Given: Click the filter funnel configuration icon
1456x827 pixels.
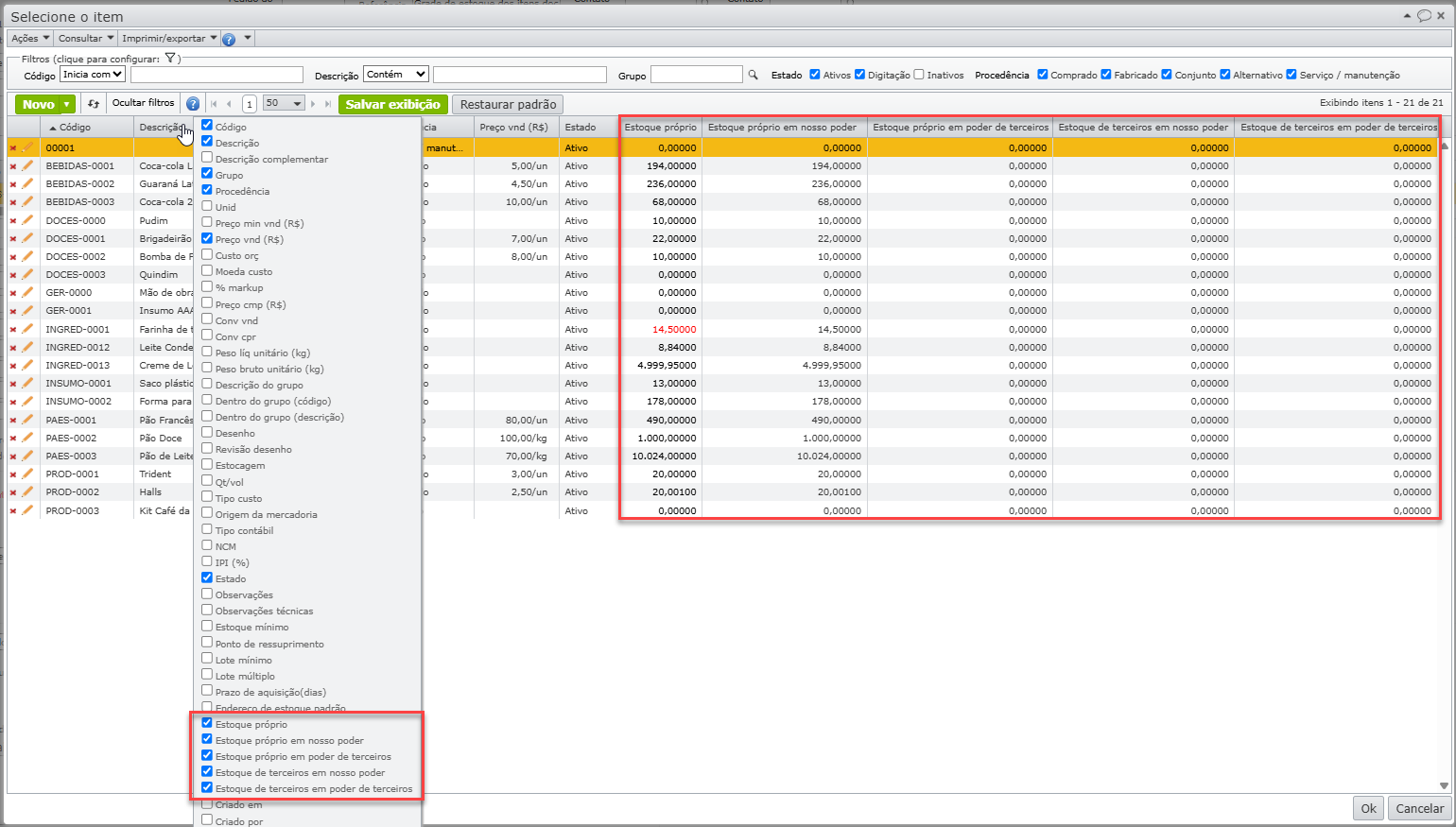Looking at the screenshot, I should point(170,59).
